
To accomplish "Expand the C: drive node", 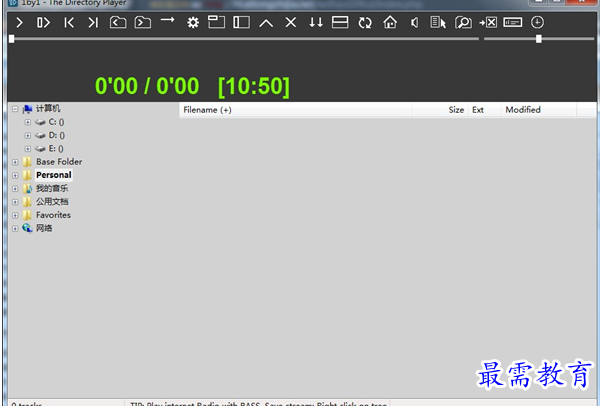I will point(28,122).
